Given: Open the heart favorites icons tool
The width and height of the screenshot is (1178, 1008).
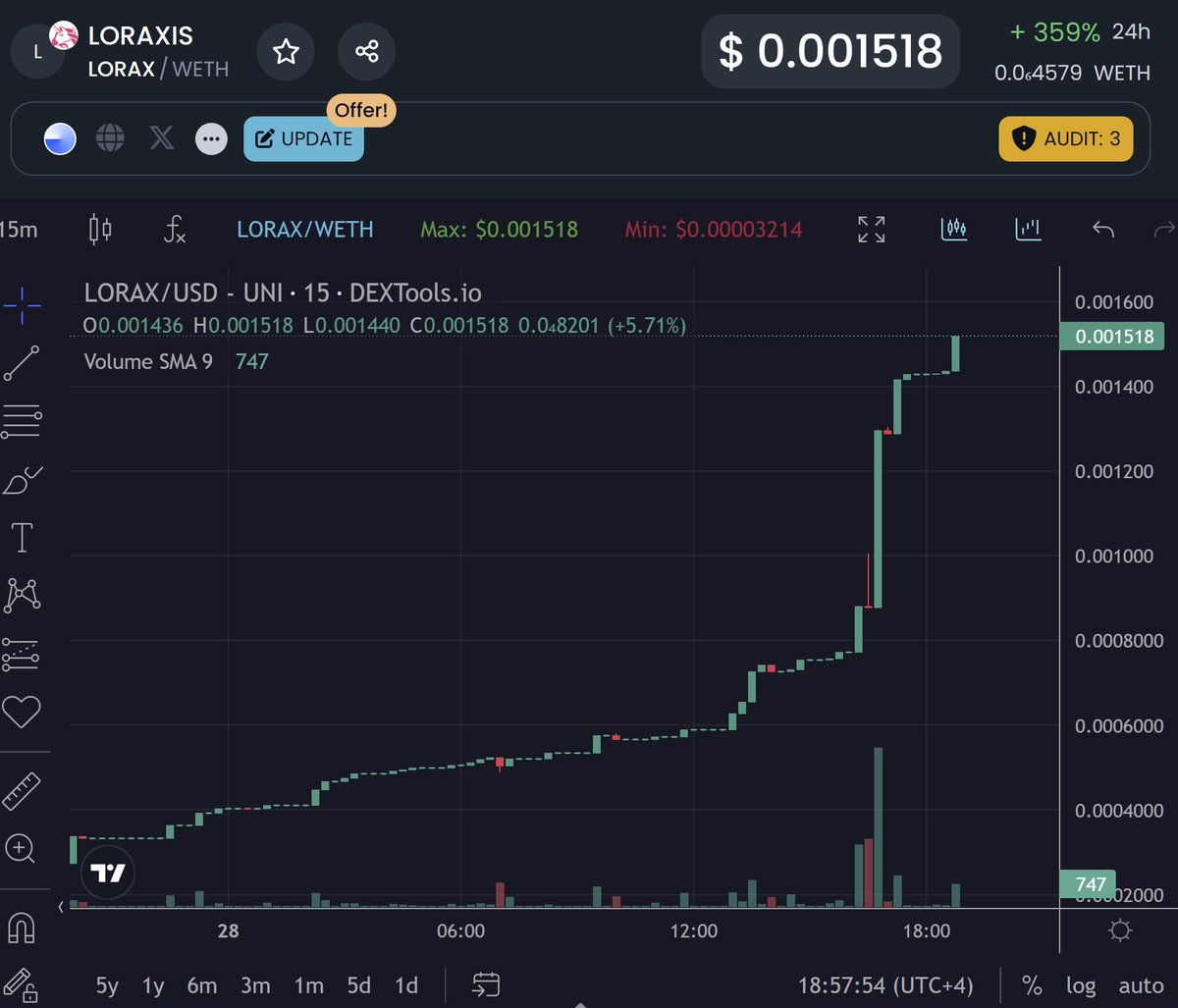Looking at the screenshot, I should tap(21, 712).
